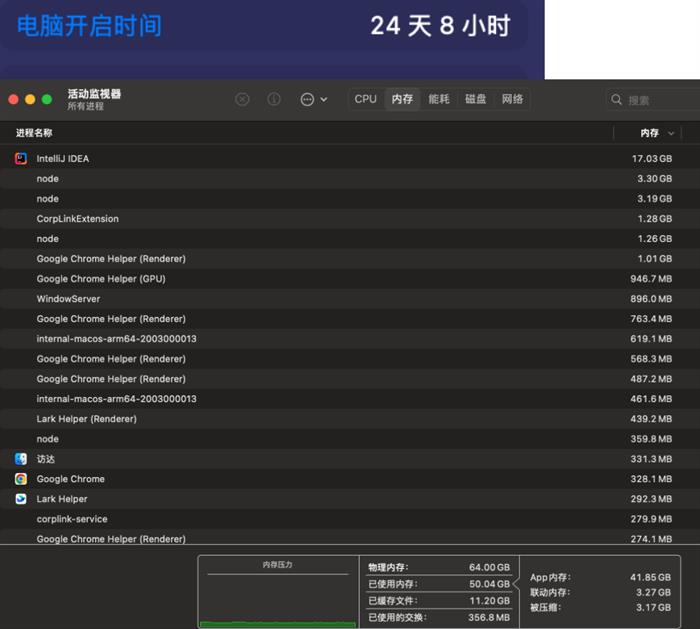Click the 已缓存文件 11.20 GB entry
This screenshot has height=629, width=700.
coord(439,601)
